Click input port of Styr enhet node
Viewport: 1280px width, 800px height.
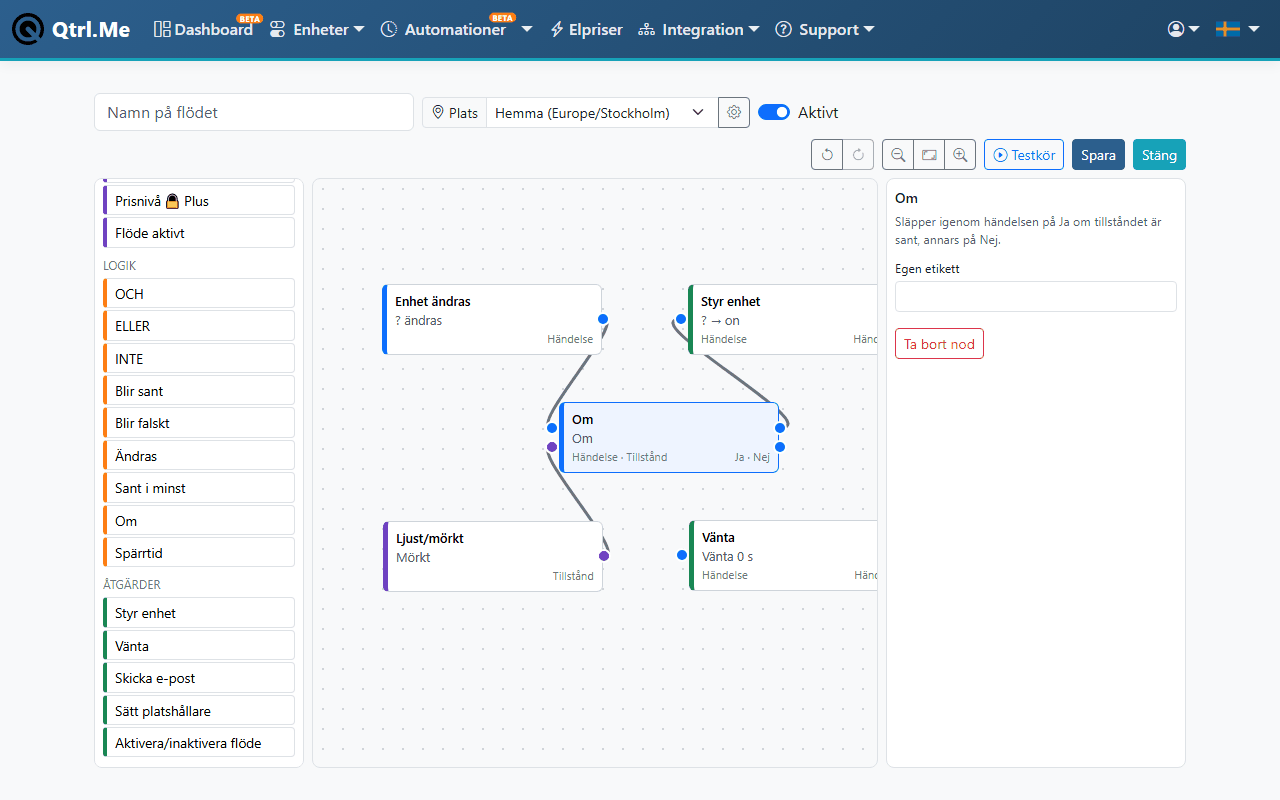pos(681,319)
